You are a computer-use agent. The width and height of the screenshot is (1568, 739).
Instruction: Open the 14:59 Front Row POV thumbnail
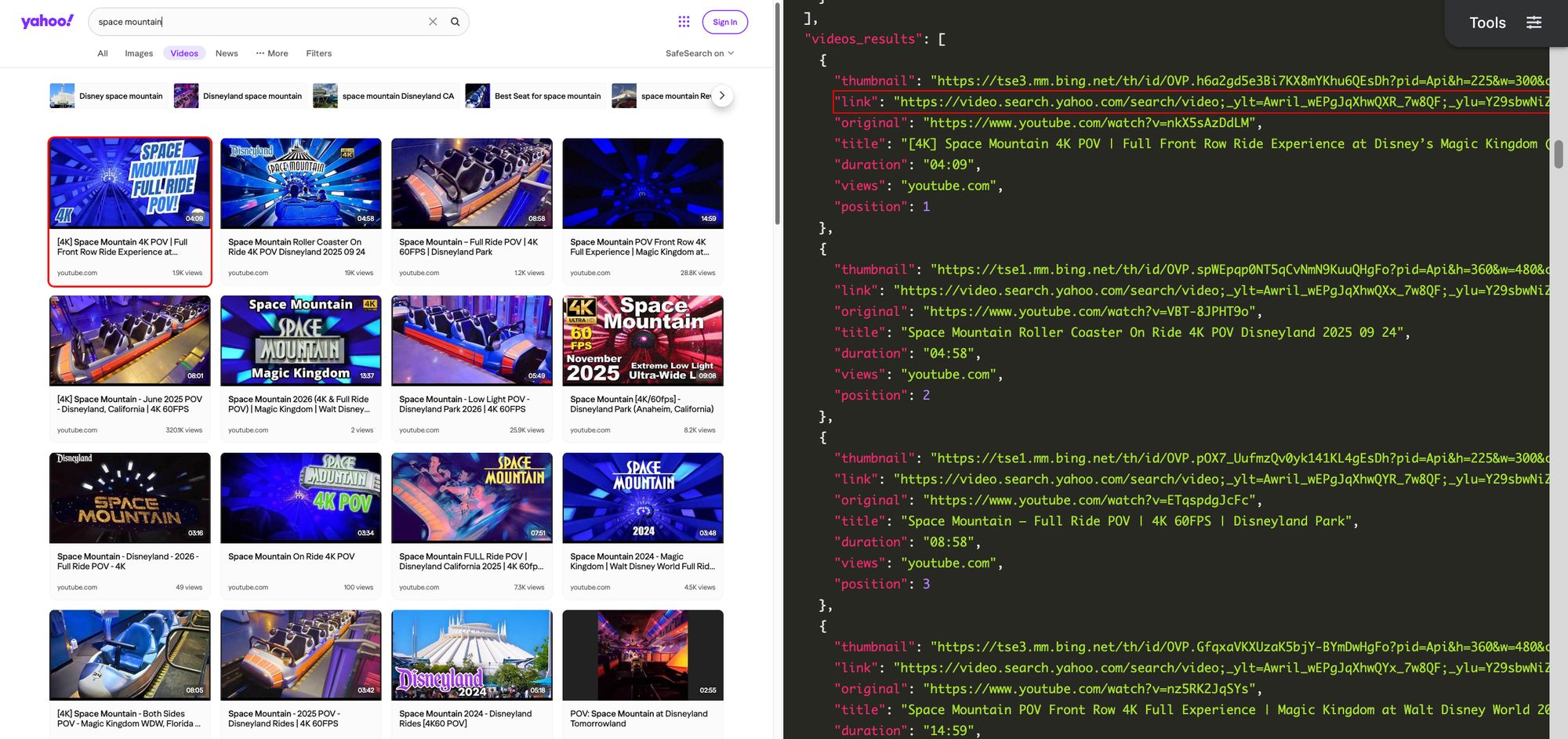coord(643,183)
